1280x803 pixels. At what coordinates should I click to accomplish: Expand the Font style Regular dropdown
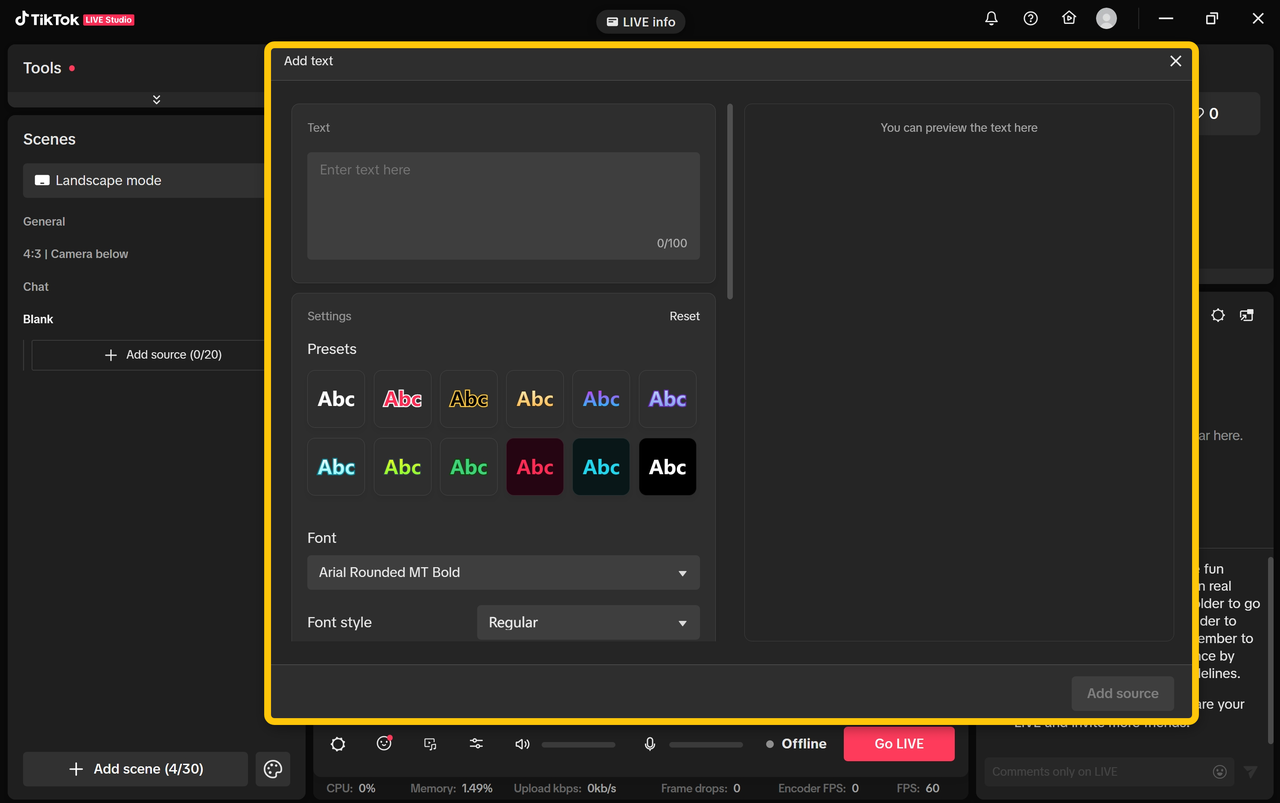[x=588, y=622]
